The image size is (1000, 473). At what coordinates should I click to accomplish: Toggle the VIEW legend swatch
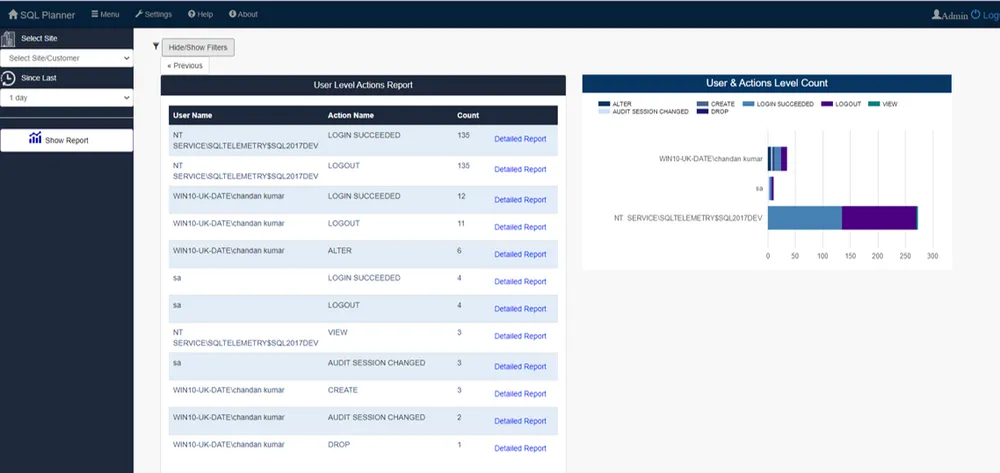[873, 104]
